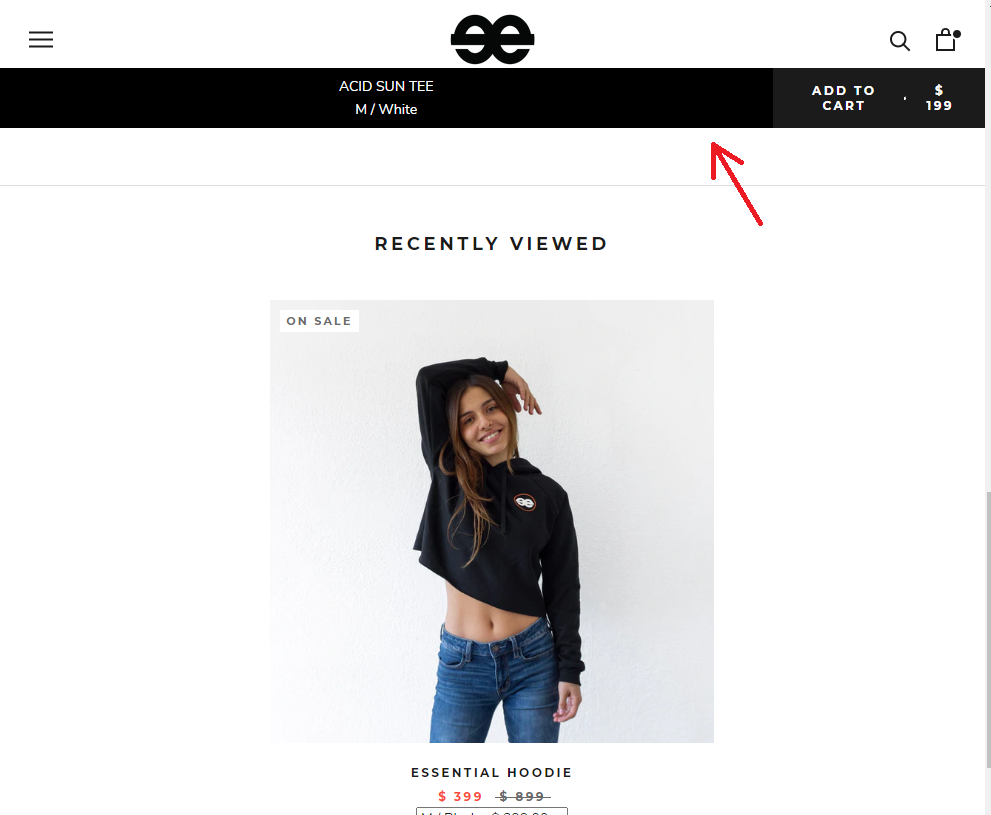Click the RECENTLY VIEWED heading

492,244
